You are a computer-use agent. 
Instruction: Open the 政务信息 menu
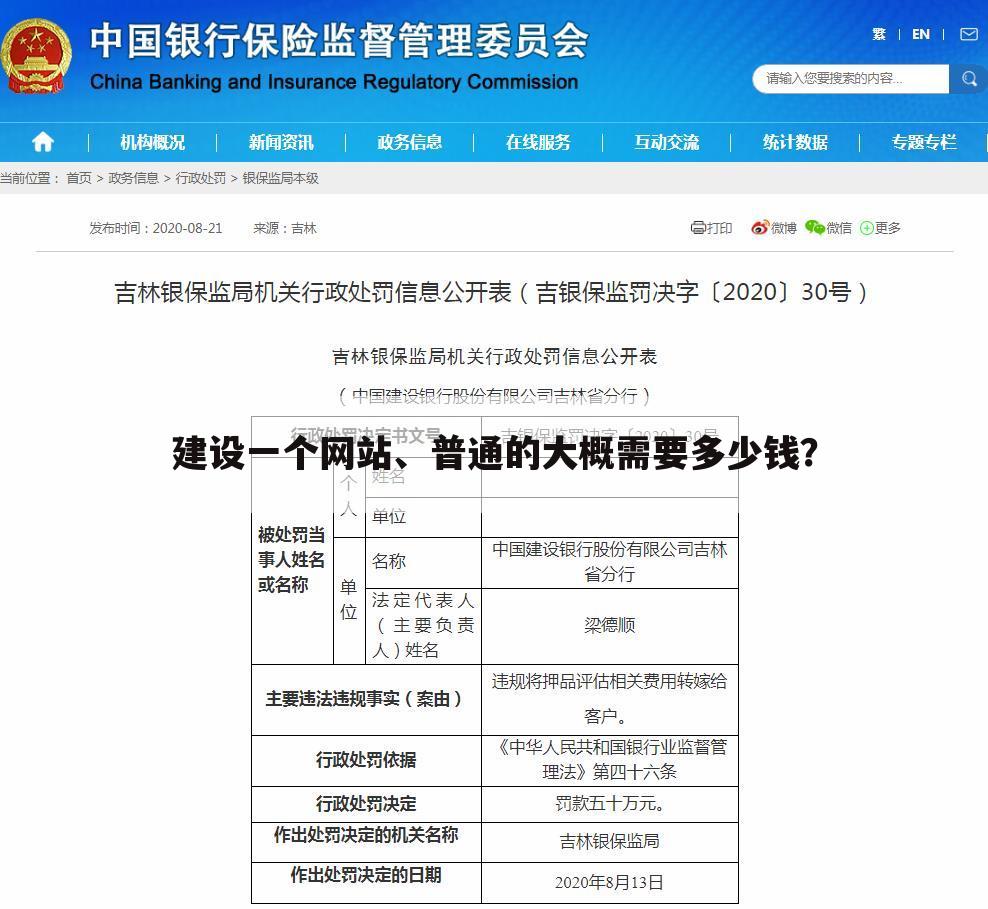tap(410, 142)
